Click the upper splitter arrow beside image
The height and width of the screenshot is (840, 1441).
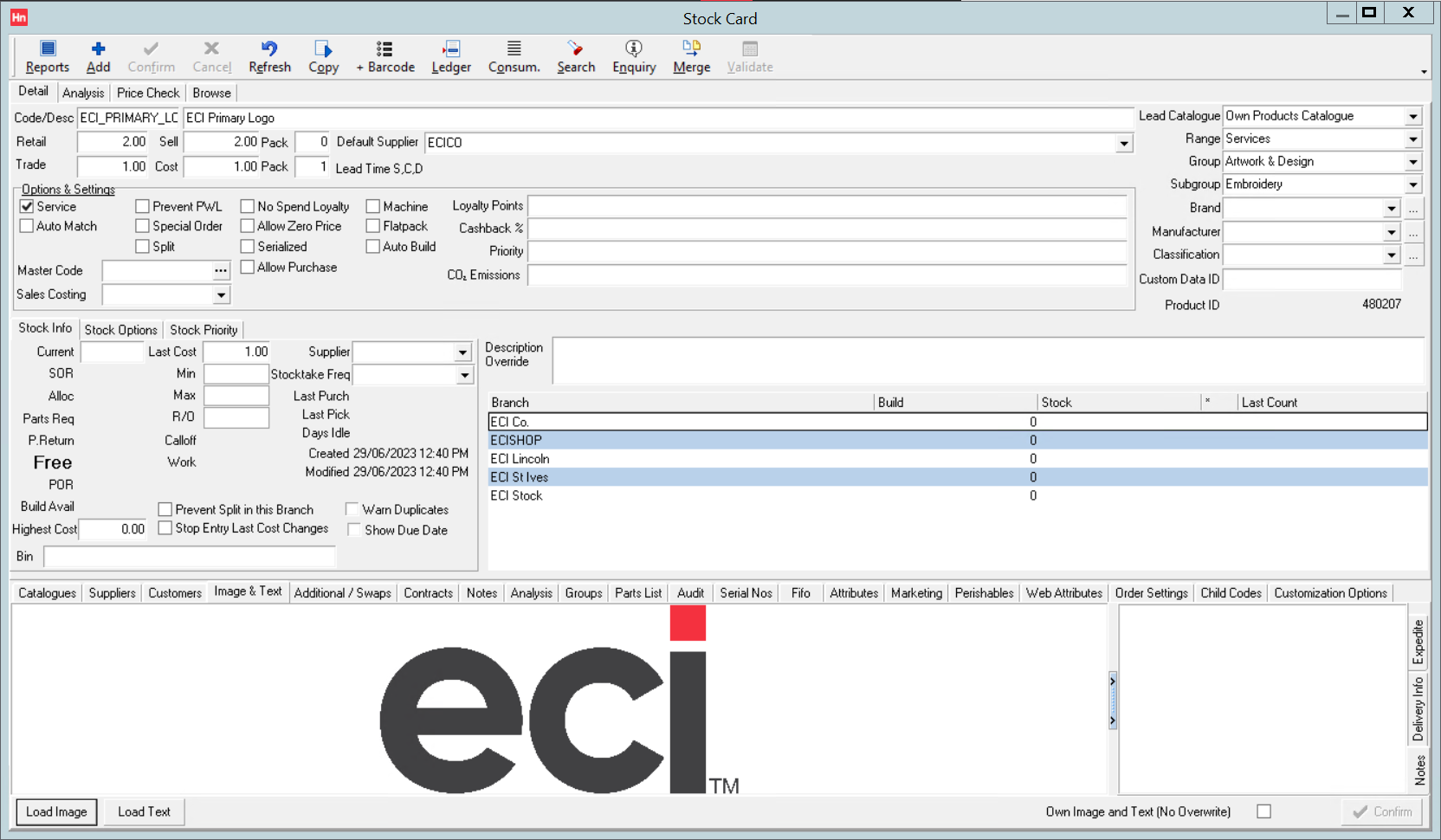[1113, 682]
